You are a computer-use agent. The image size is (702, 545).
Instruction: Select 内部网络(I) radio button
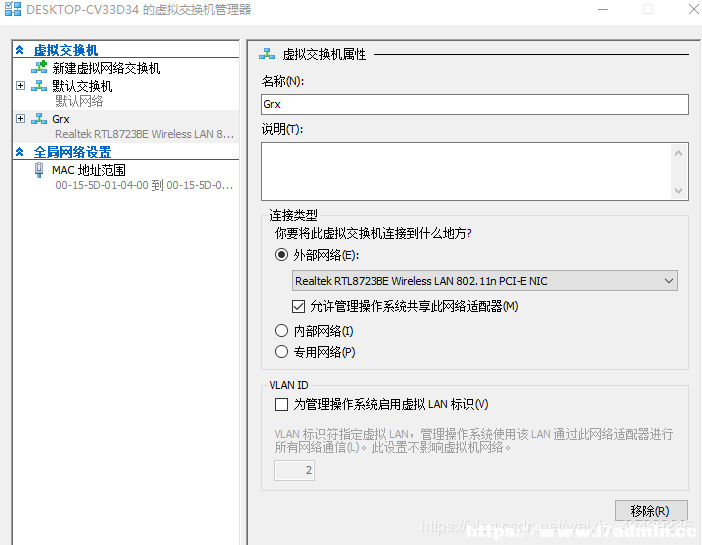point(281,331)
